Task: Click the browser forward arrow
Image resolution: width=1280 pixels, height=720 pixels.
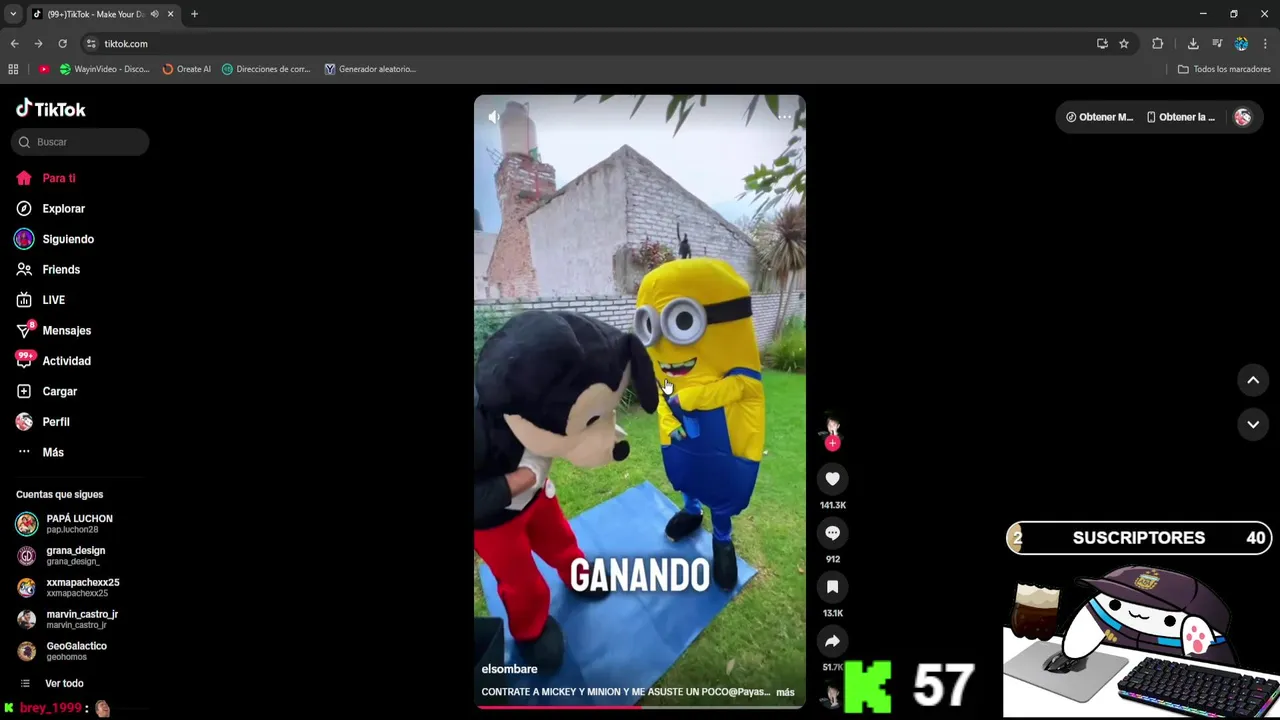Action: 38,44
